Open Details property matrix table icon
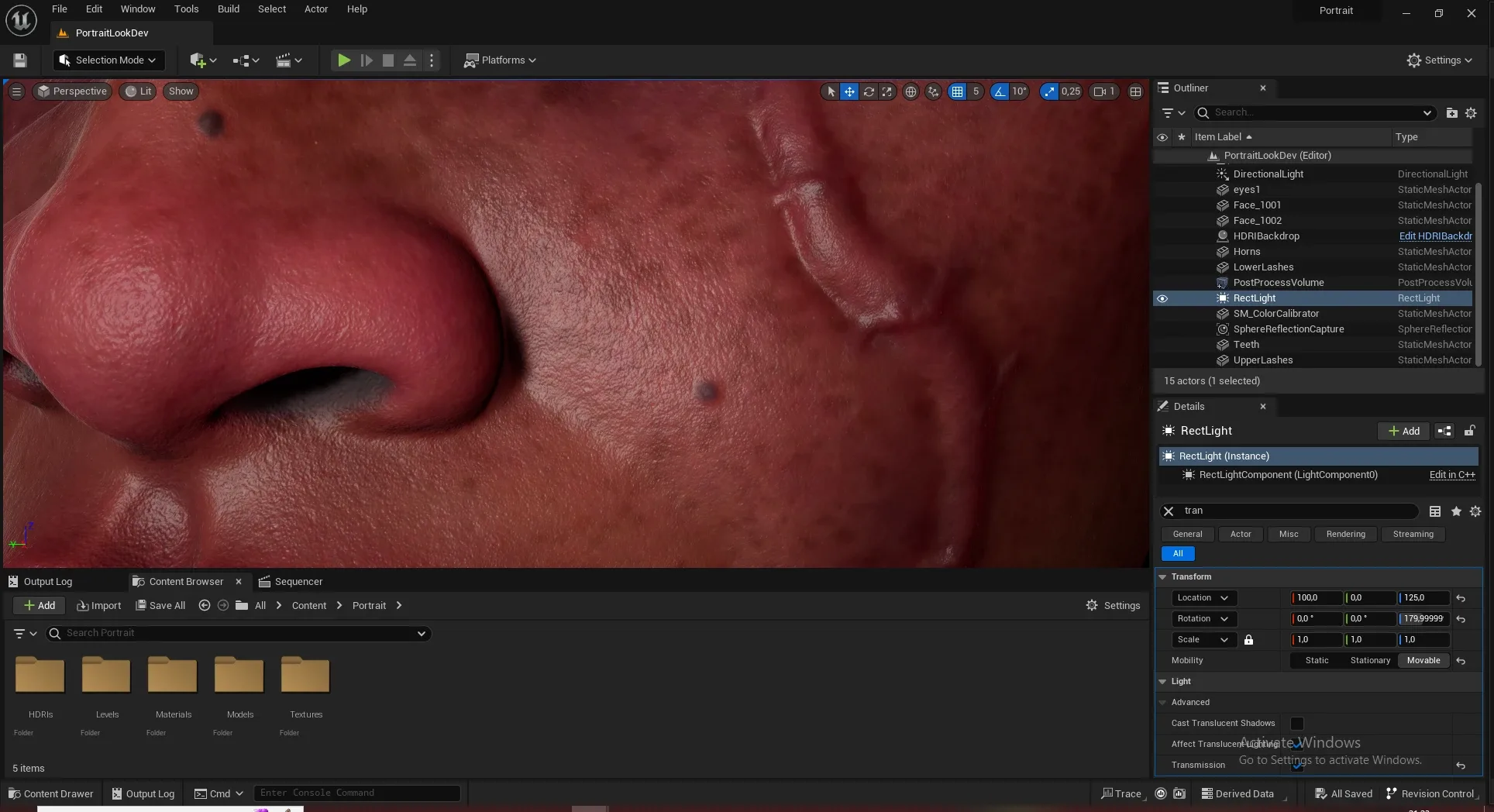 (x=1435, y=511)
